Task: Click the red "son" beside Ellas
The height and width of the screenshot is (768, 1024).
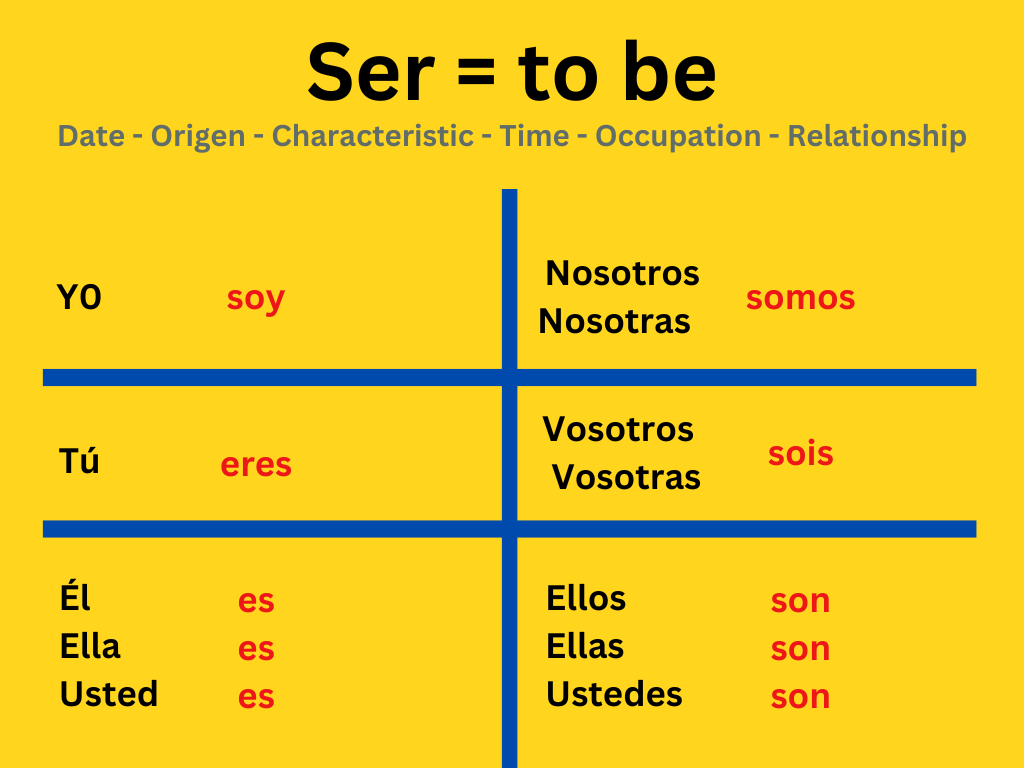Action: click(x=800, y=649)
